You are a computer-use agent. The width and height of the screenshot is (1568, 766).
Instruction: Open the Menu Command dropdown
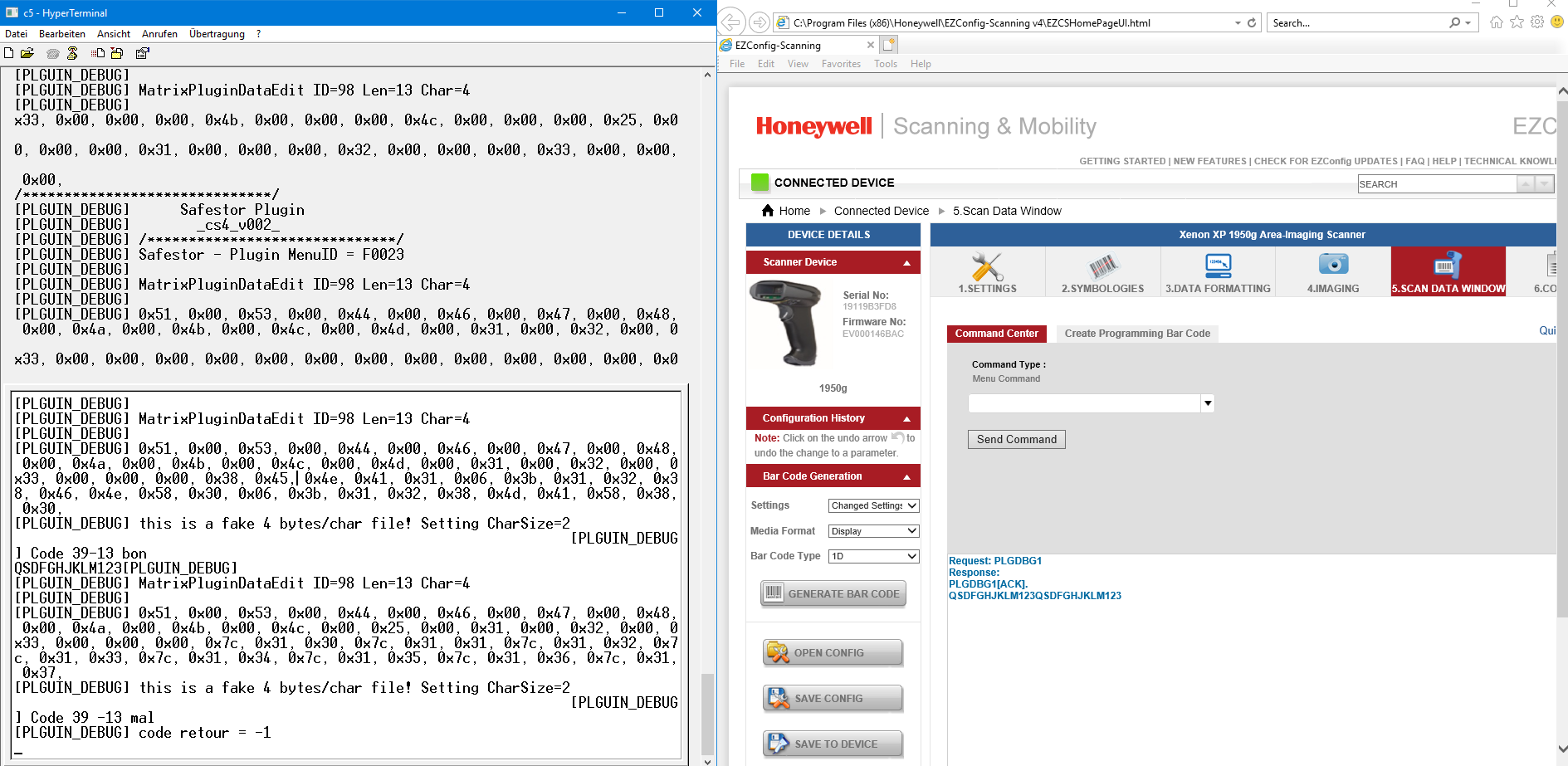[x=1208, y=403]
